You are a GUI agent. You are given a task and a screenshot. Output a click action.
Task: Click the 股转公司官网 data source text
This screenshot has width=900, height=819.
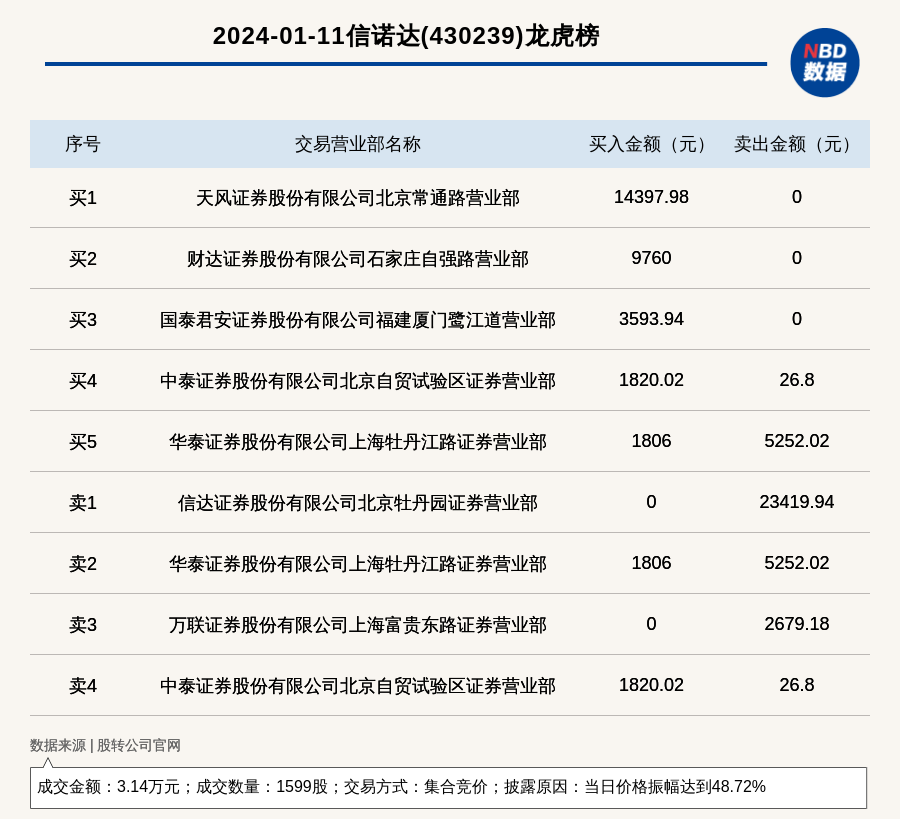(138, 745)
